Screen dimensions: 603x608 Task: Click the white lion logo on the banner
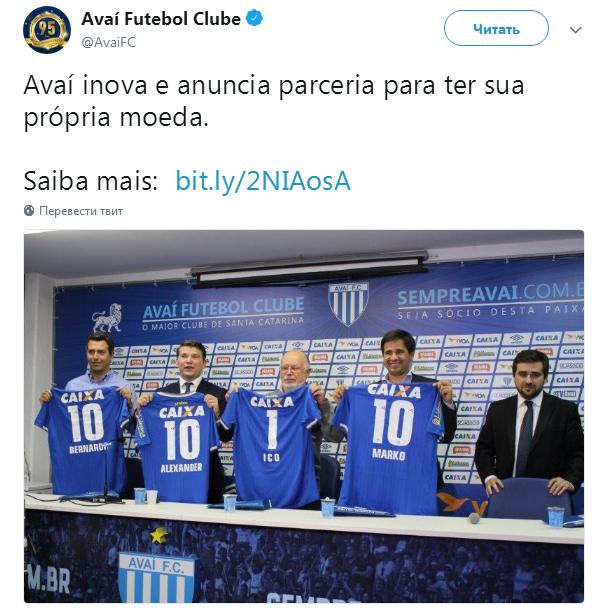tap(107, 318)
